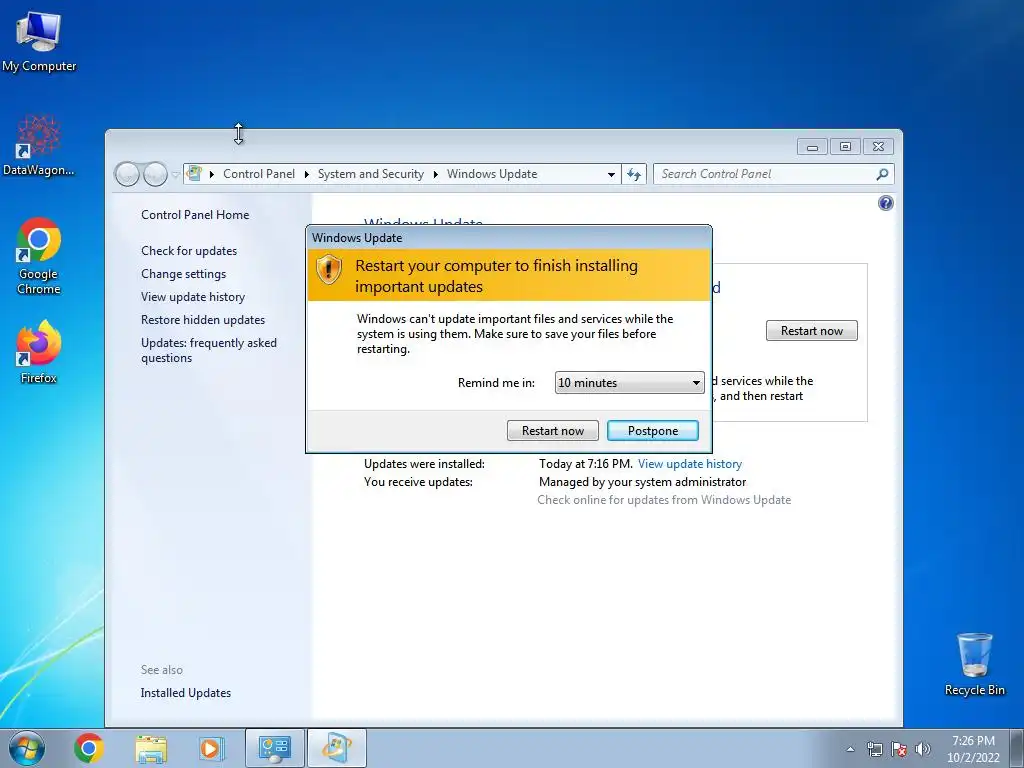Expand the arrow before Control Panel breadcrumb
The image size is (1024, 768).
tap(212, 174)
